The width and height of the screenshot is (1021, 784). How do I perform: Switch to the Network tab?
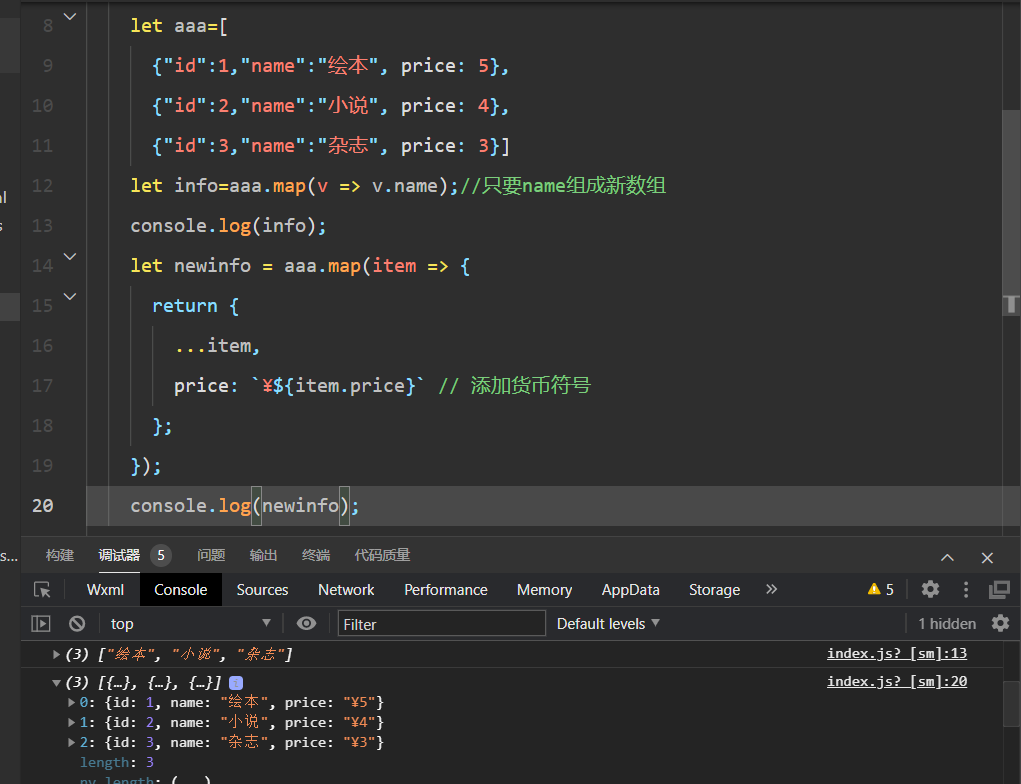(346, 590)
